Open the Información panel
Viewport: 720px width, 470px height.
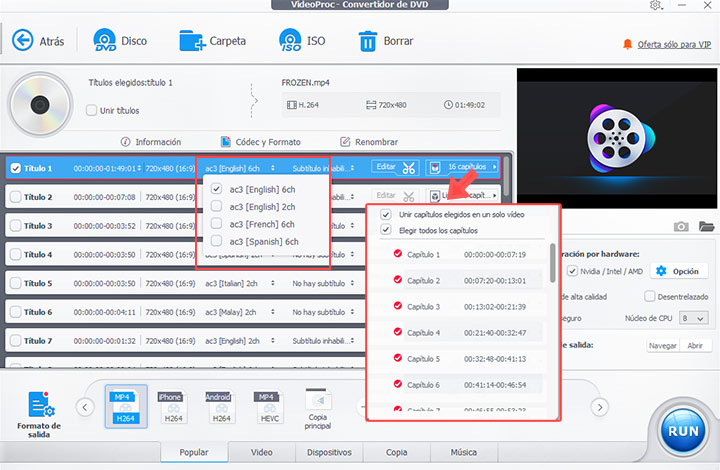click(x=151, y=142)
